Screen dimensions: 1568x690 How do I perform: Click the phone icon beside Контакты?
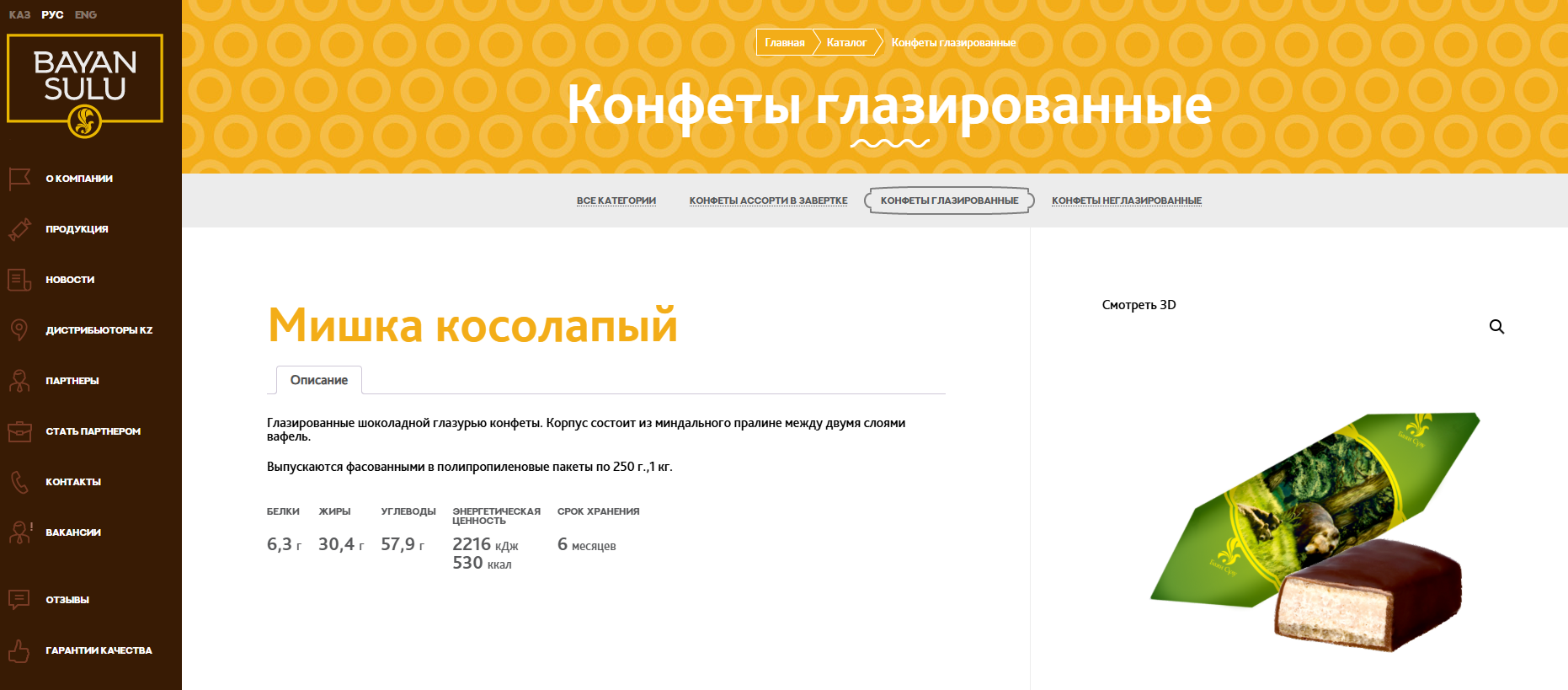(x=19, y=482)
